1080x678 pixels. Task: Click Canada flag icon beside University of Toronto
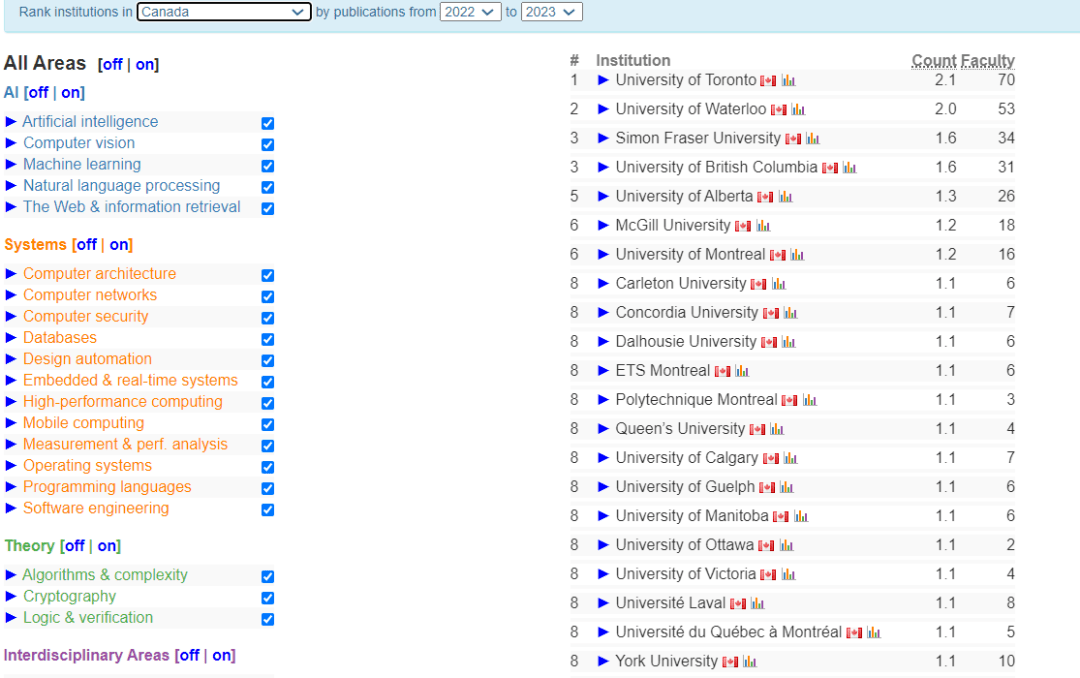click(768, 81)
